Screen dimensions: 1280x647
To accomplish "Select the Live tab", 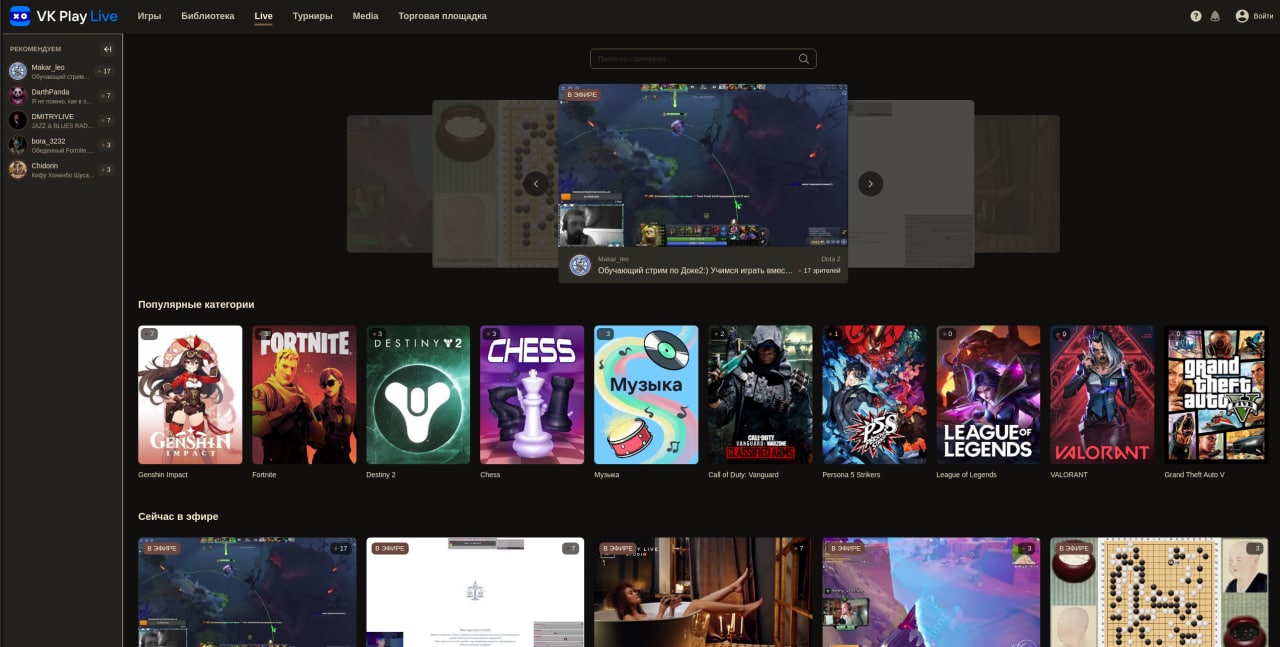I will click(263, 16).
